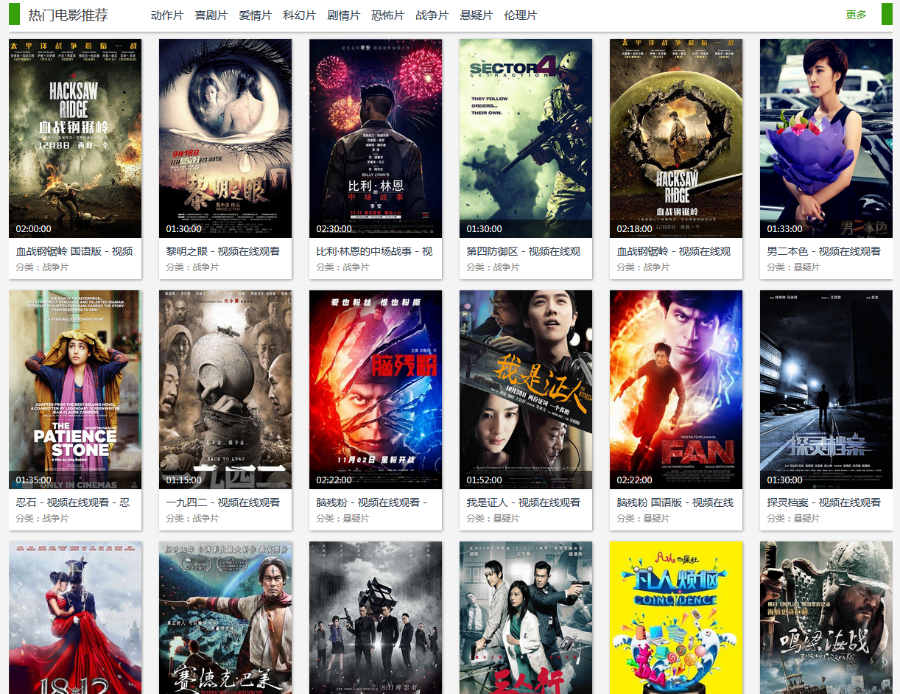The image size is (900, 694).
Task: Select the 恐怖片 category tab
Action: coord(388,15)
